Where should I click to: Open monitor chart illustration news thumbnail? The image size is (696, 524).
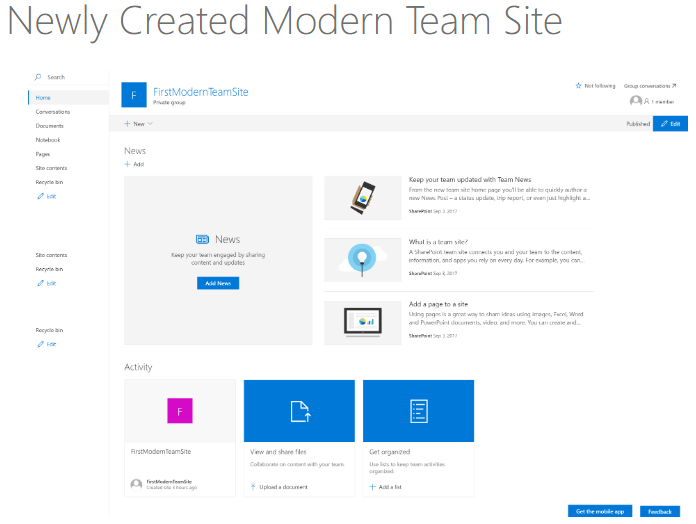click(363, 323)
